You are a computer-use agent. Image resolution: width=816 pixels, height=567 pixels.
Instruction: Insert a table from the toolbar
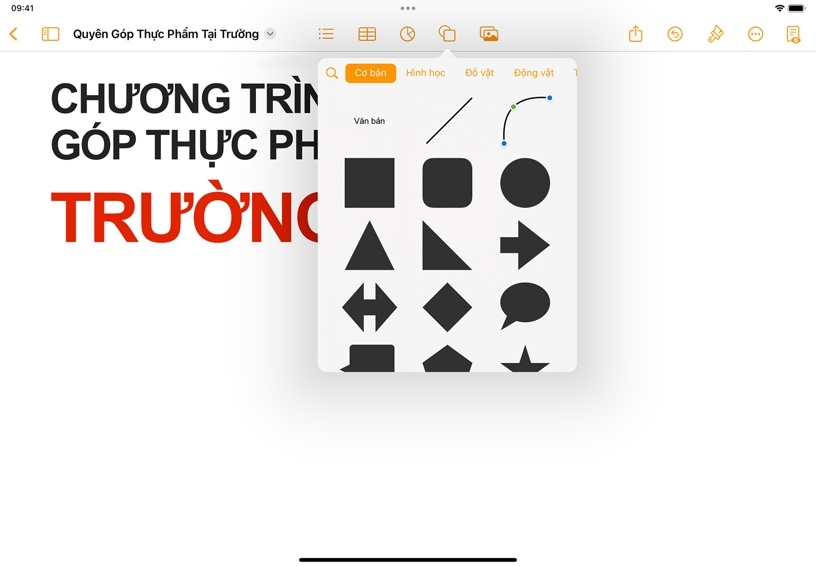pyautogui.click(x=367, y=34)
